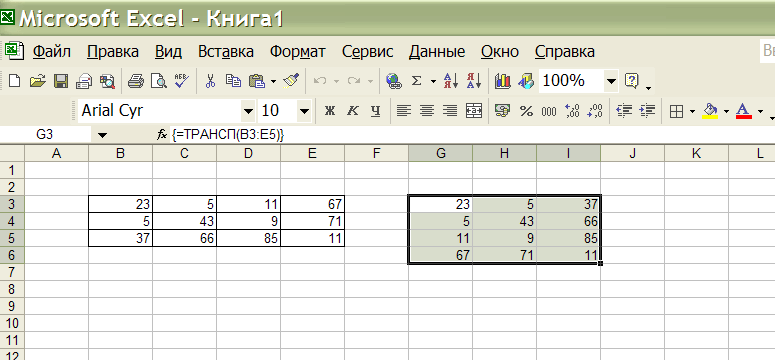Copy the selection with the Copy icon
The width and height of the screenshot is (775, 360).
coord(233,81)
